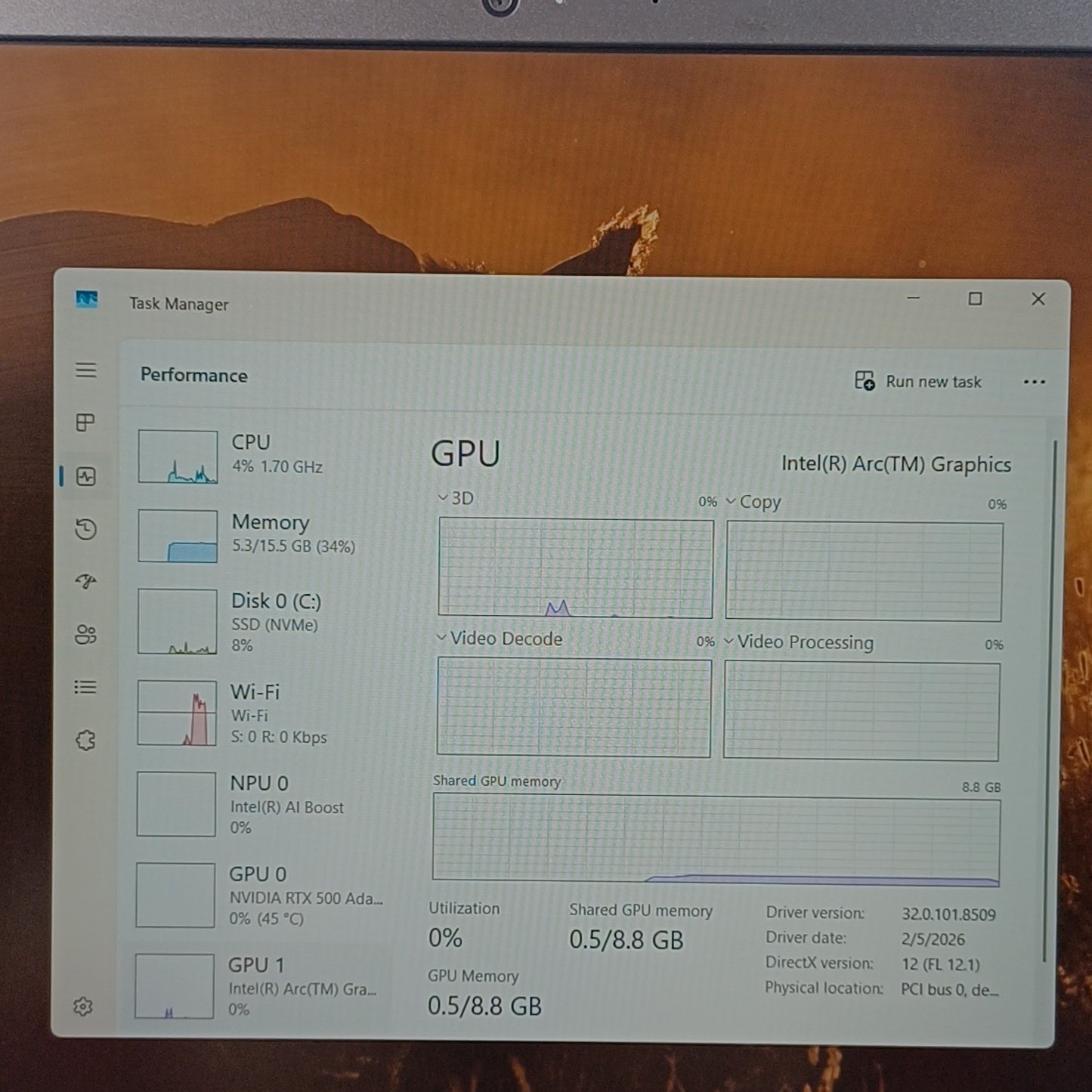This screenshot has width=1092, height=1092.
Task: Click the Memory usage thumbnail graph
Action: pyautogui.click(x=178, y=536)
